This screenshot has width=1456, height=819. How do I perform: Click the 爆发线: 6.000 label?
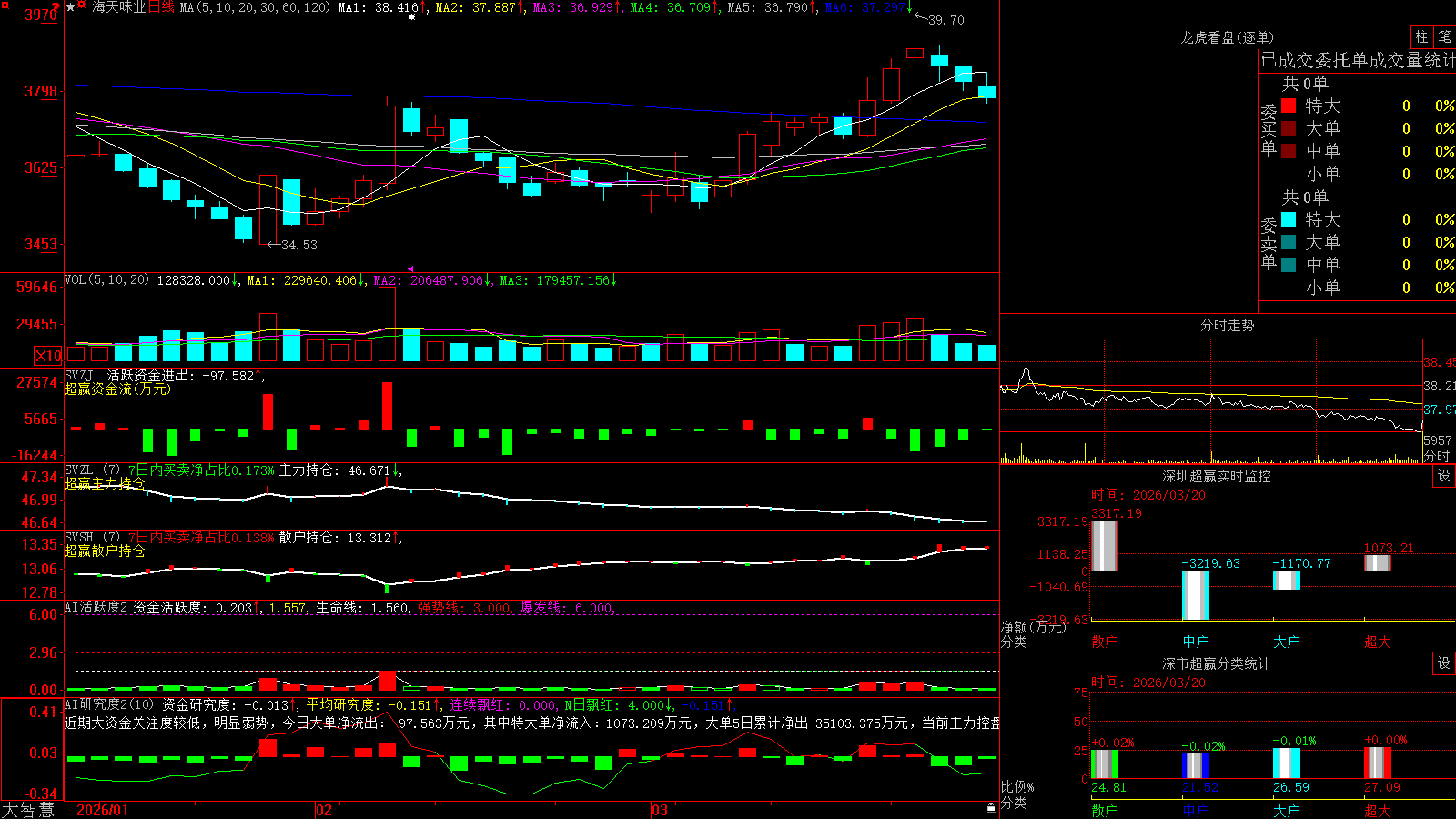(567, 607)
